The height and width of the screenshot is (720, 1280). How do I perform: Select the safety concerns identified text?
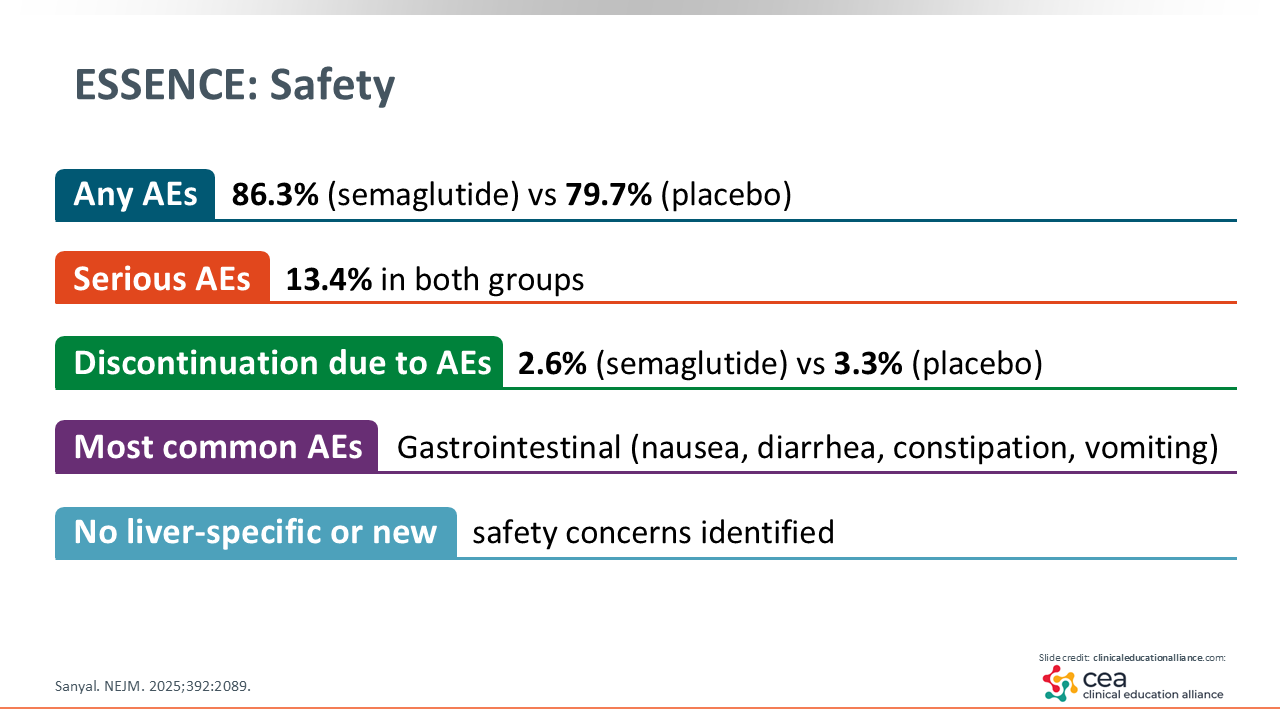tap(653, 532)
